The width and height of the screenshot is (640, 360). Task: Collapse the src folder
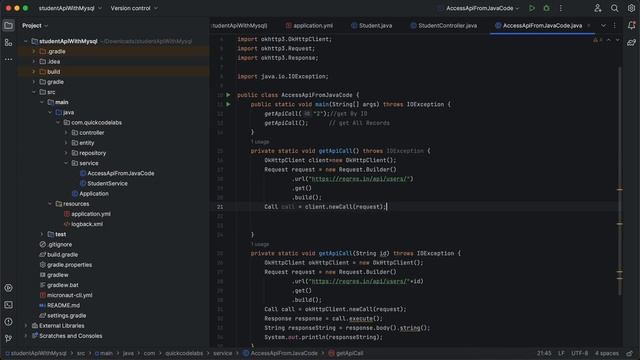click(34, 92)
